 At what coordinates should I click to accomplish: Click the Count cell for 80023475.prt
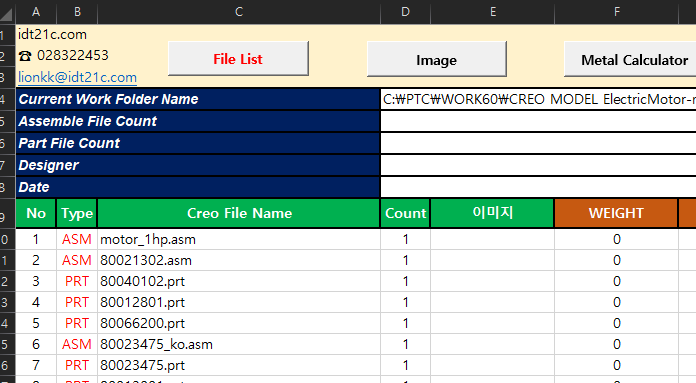pos(405,365)
